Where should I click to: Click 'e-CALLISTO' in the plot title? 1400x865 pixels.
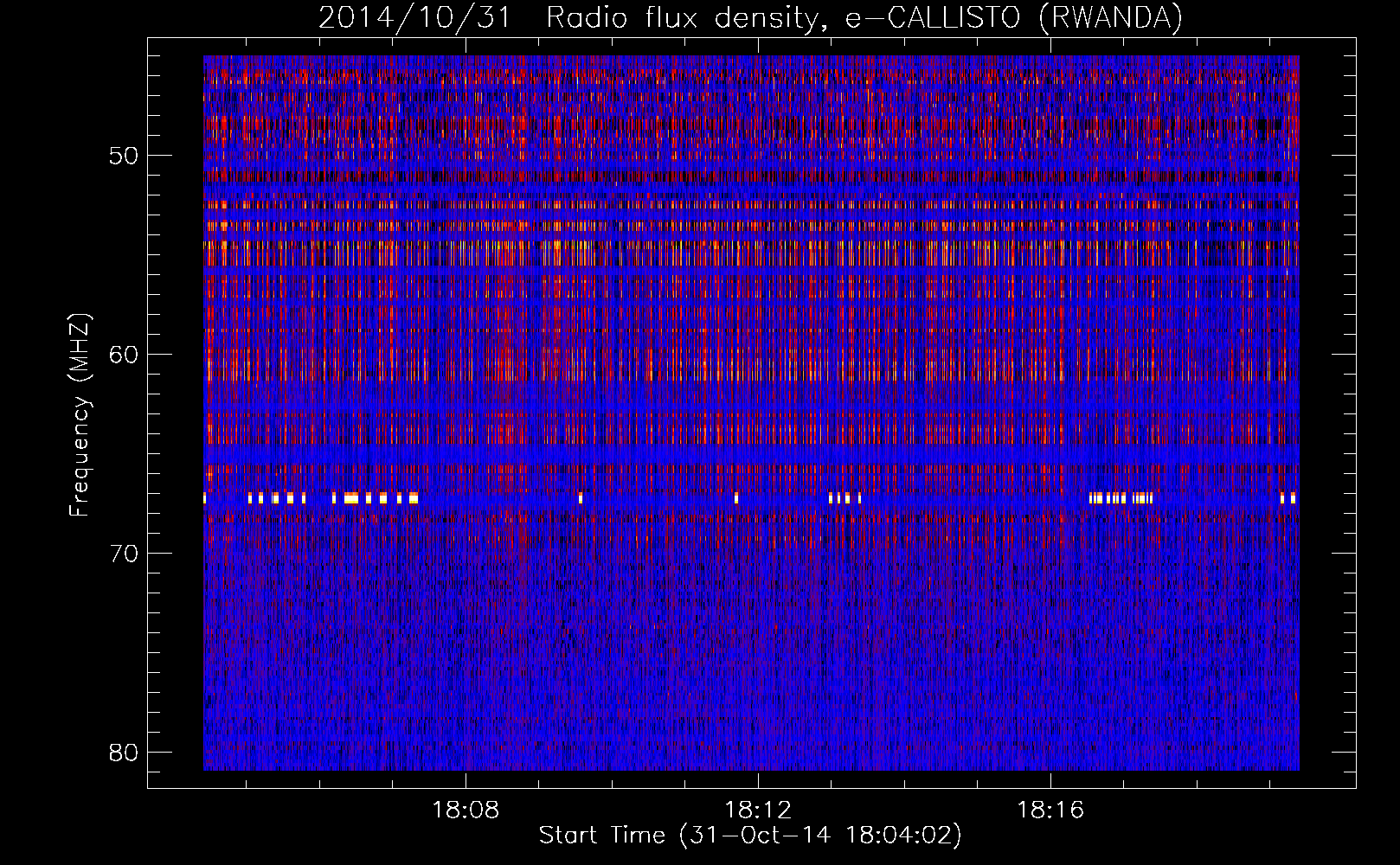point(932,17)
